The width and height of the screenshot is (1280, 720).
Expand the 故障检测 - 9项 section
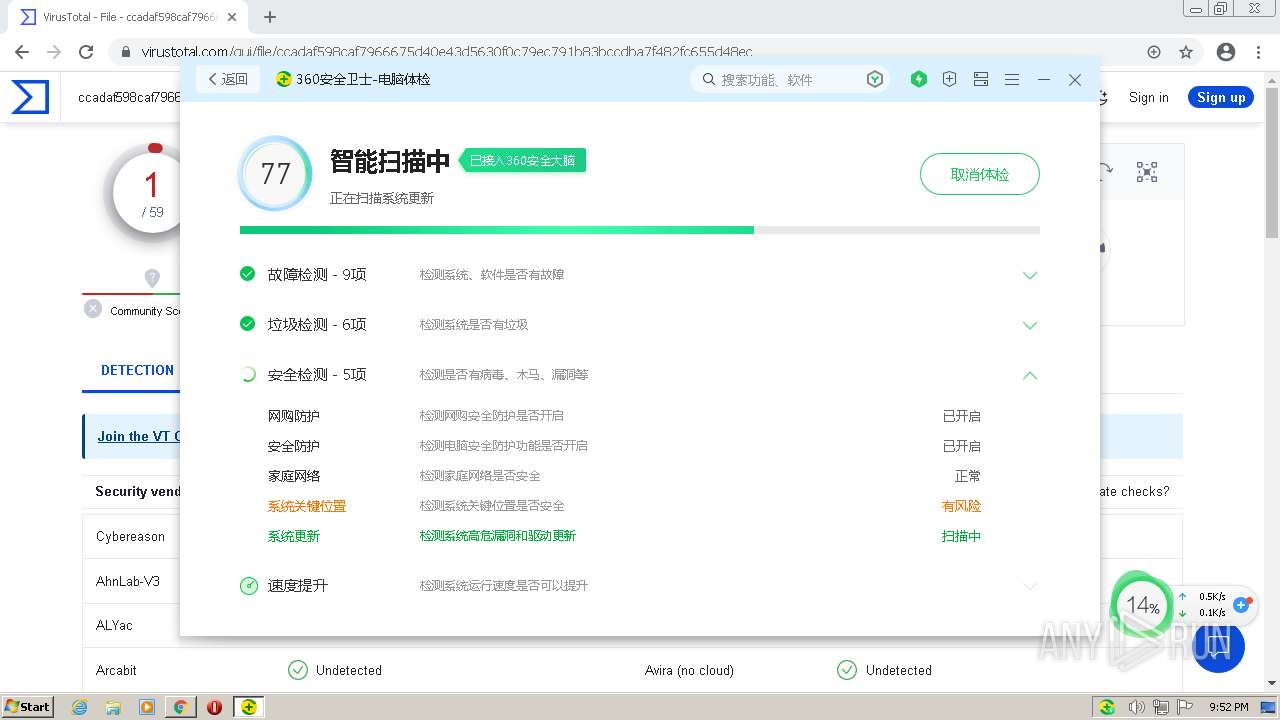[x=1030, y=275]
